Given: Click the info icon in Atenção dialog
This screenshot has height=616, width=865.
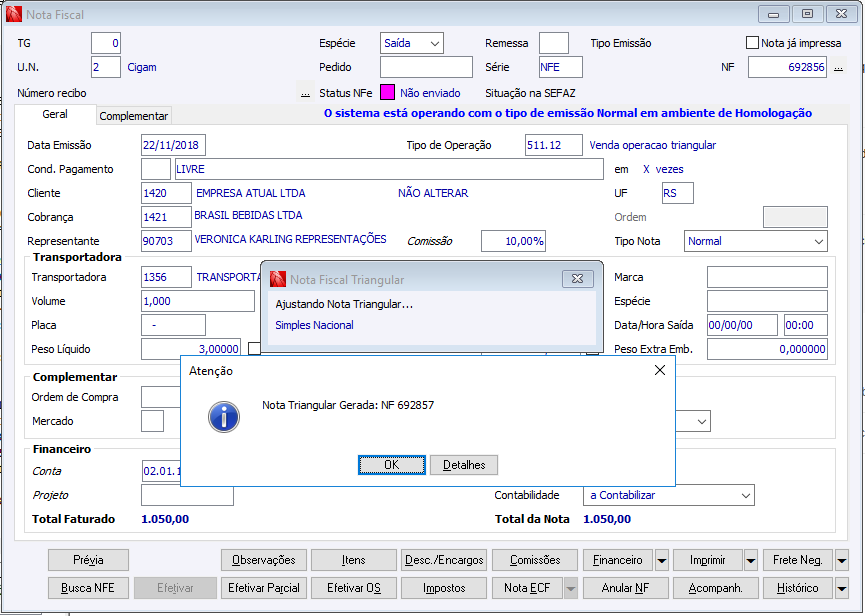Looking at the screenshot, I should coord(224,417).
